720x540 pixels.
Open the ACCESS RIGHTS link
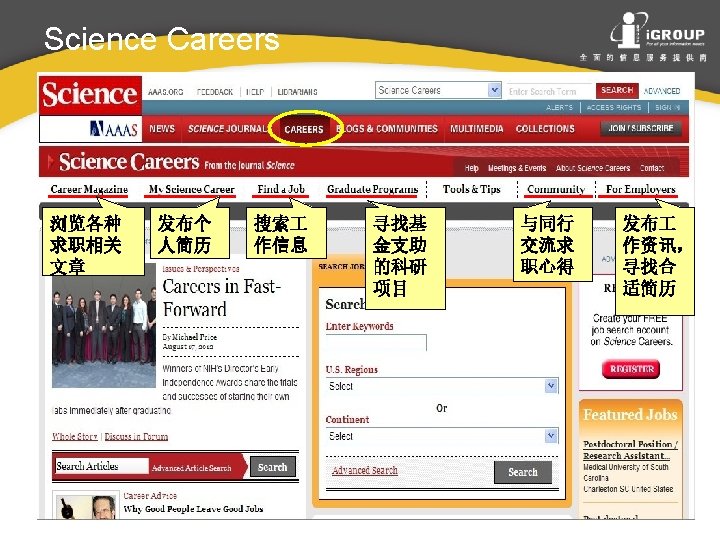[613, 107]
